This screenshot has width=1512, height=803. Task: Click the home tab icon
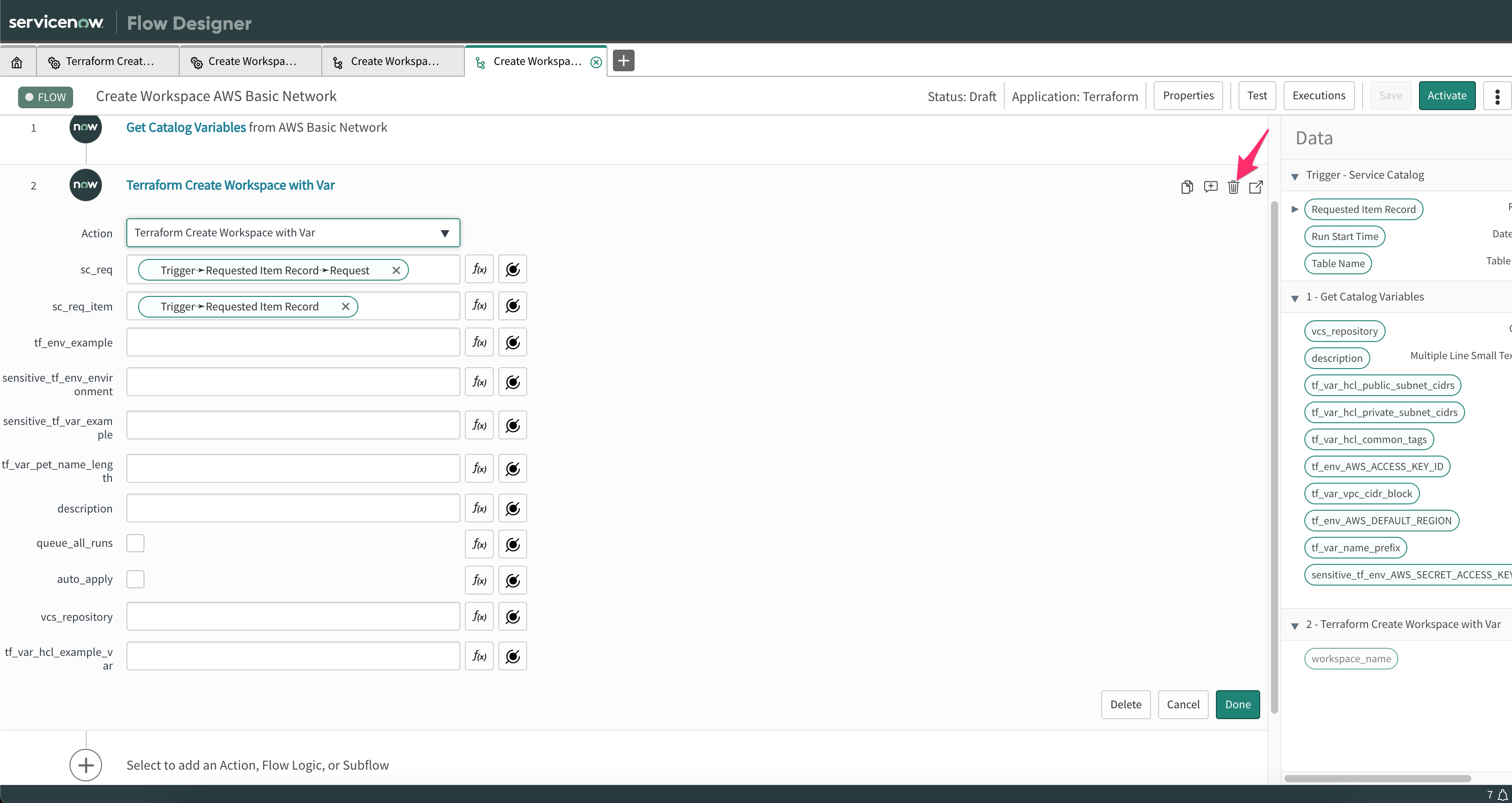17,62
